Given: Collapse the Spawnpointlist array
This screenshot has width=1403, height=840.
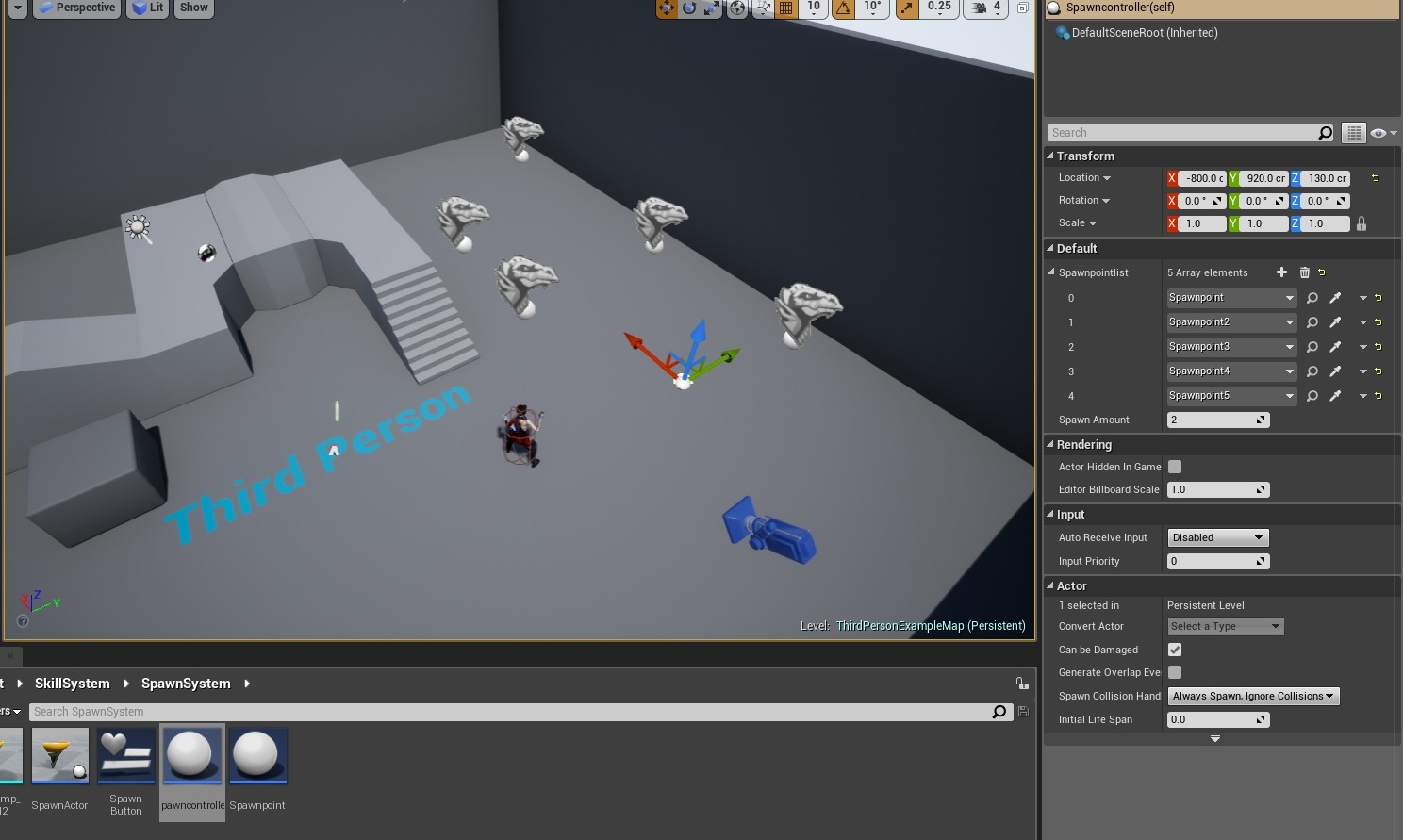Looking at the screenshot, I should [x=1052, y=272].
